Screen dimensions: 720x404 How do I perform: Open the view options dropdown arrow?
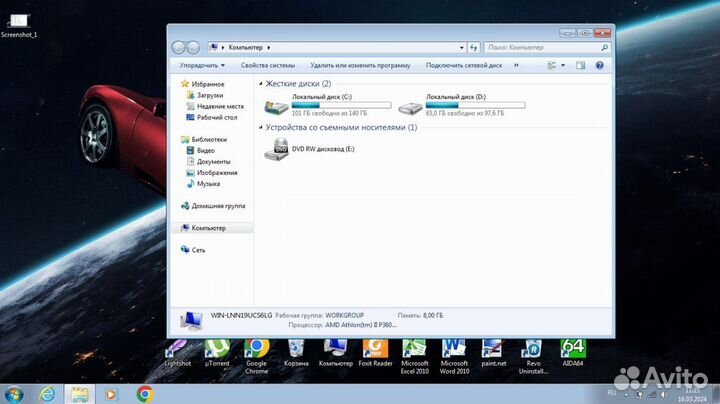pos(563,65)
